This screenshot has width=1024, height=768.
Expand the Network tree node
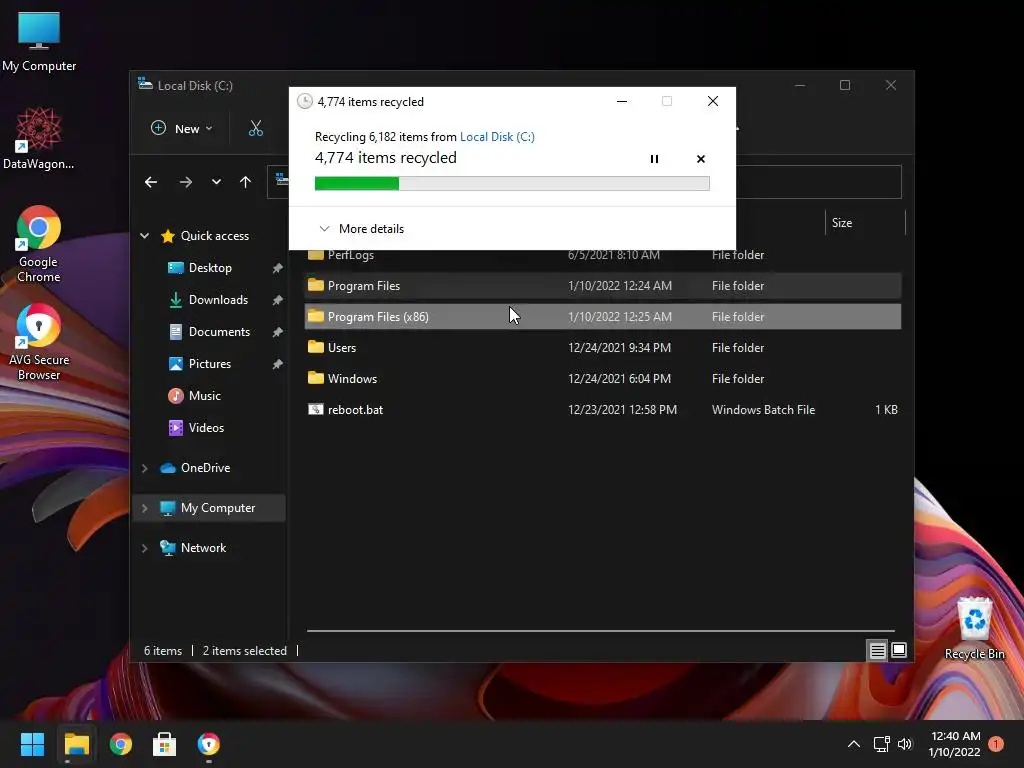click(144, 548)
